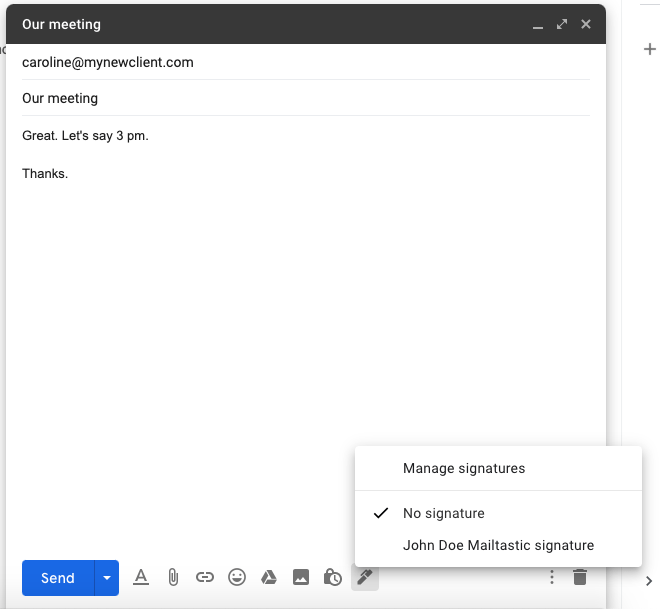Click the subject field 'Our meeting'
The height and width of the screenshot is (609, 664).
click(x=60, y=98)
